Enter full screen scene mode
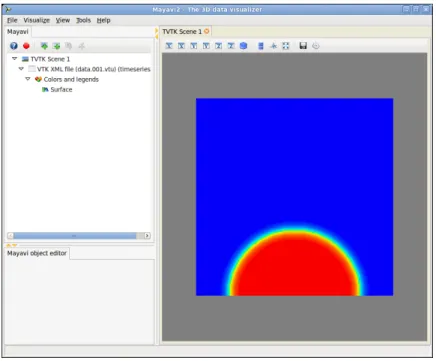 pos(286,46)
